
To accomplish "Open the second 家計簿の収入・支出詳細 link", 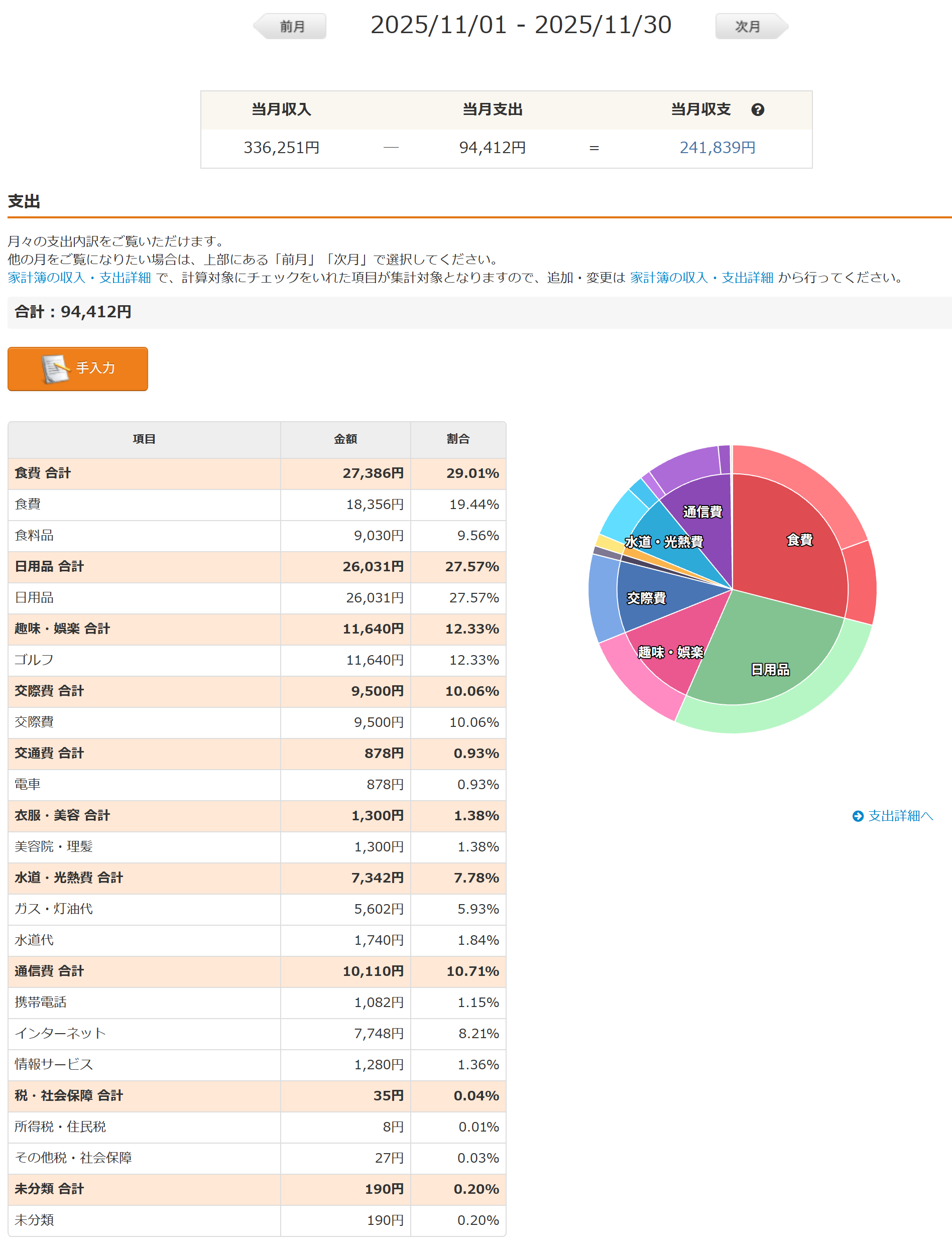I will [701, 278].
